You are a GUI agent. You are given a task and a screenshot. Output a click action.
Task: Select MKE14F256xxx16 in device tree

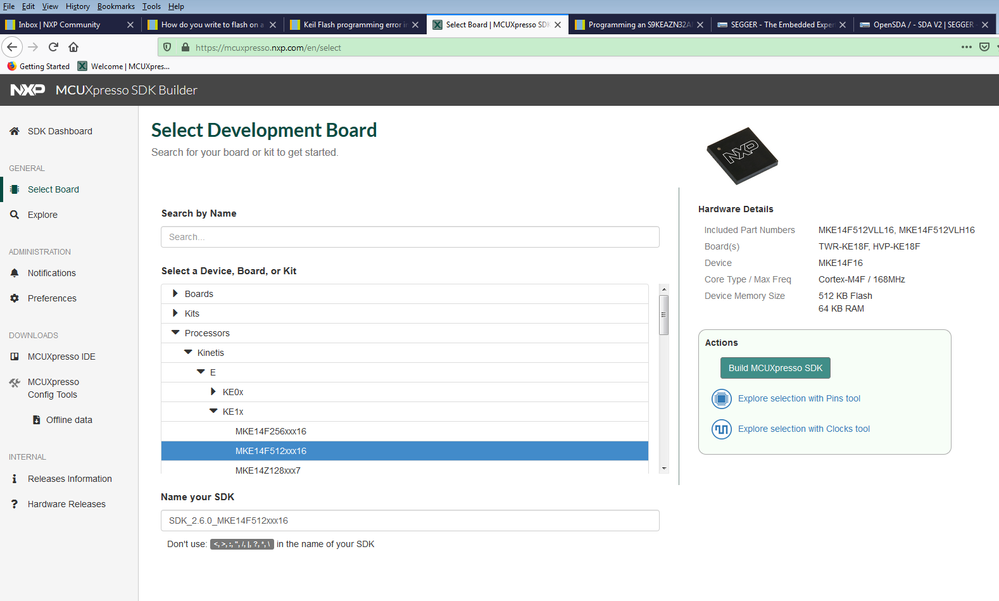[405, 431]
